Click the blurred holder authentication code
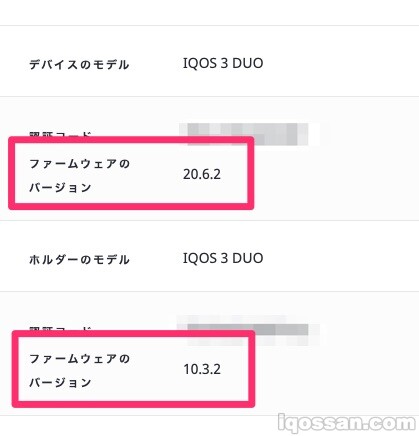This screenshot has width=419, height=436. click(x=248, y=330)
